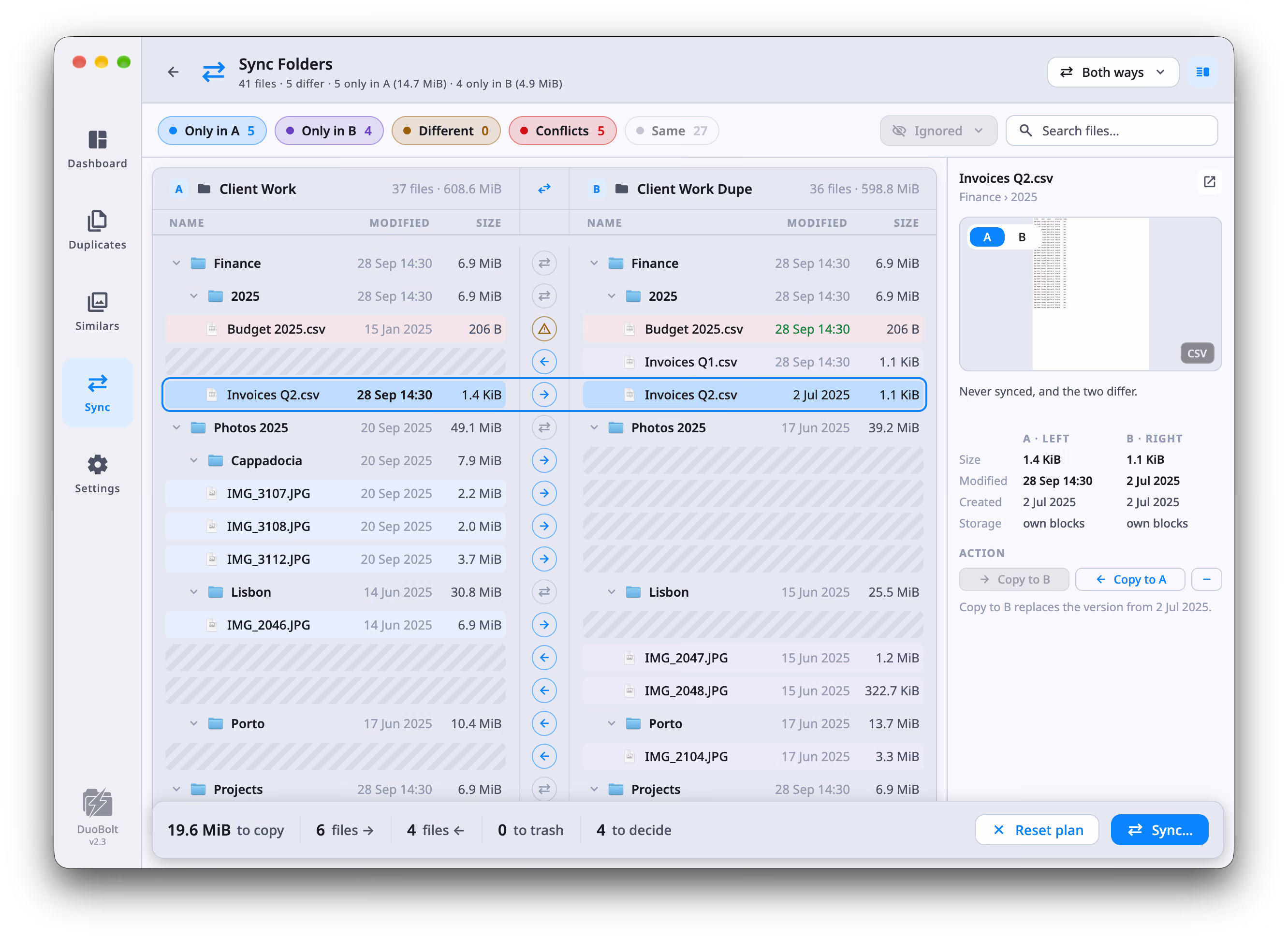Collapse the Finance folder in pane A

pos(176,264)
